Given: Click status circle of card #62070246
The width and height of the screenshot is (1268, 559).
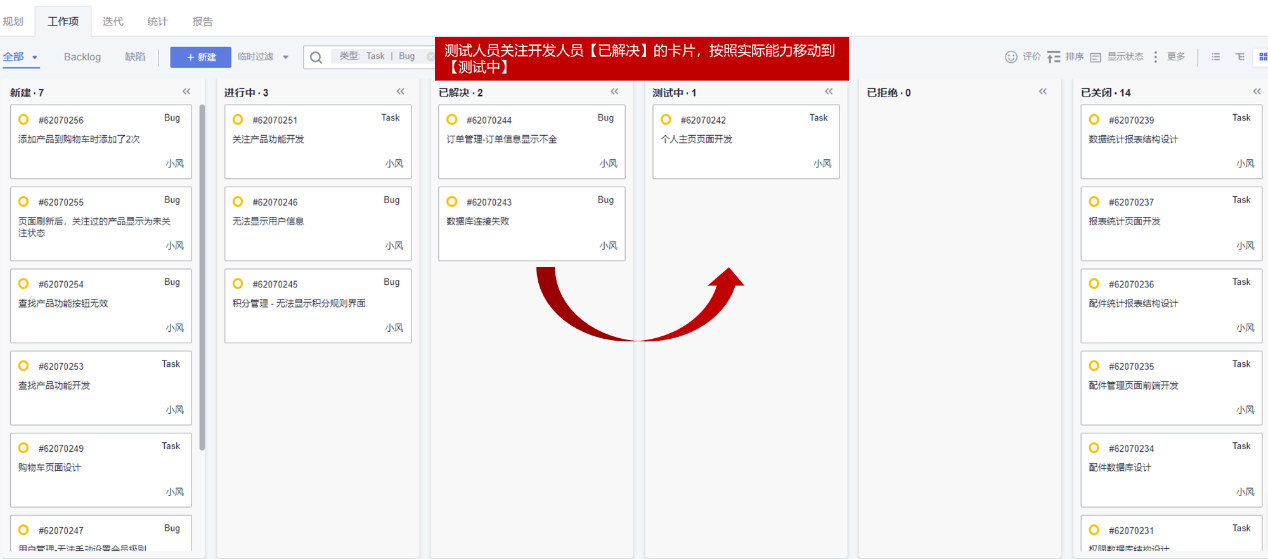Looking at the screenshot, I should coord(237,201).
